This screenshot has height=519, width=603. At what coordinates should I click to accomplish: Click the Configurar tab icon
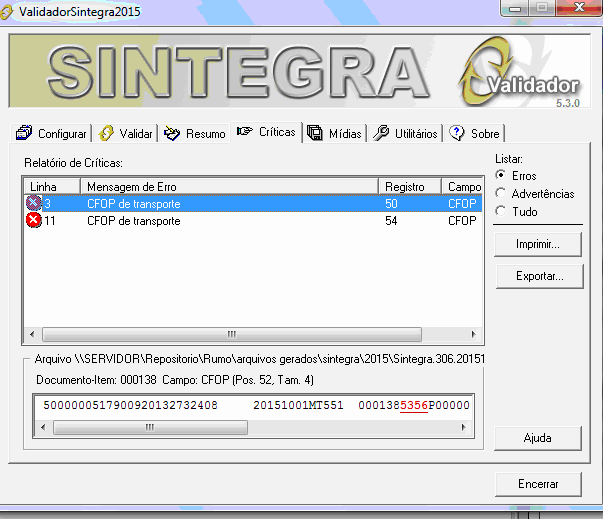pyautogui.click(x=24, y=133)
